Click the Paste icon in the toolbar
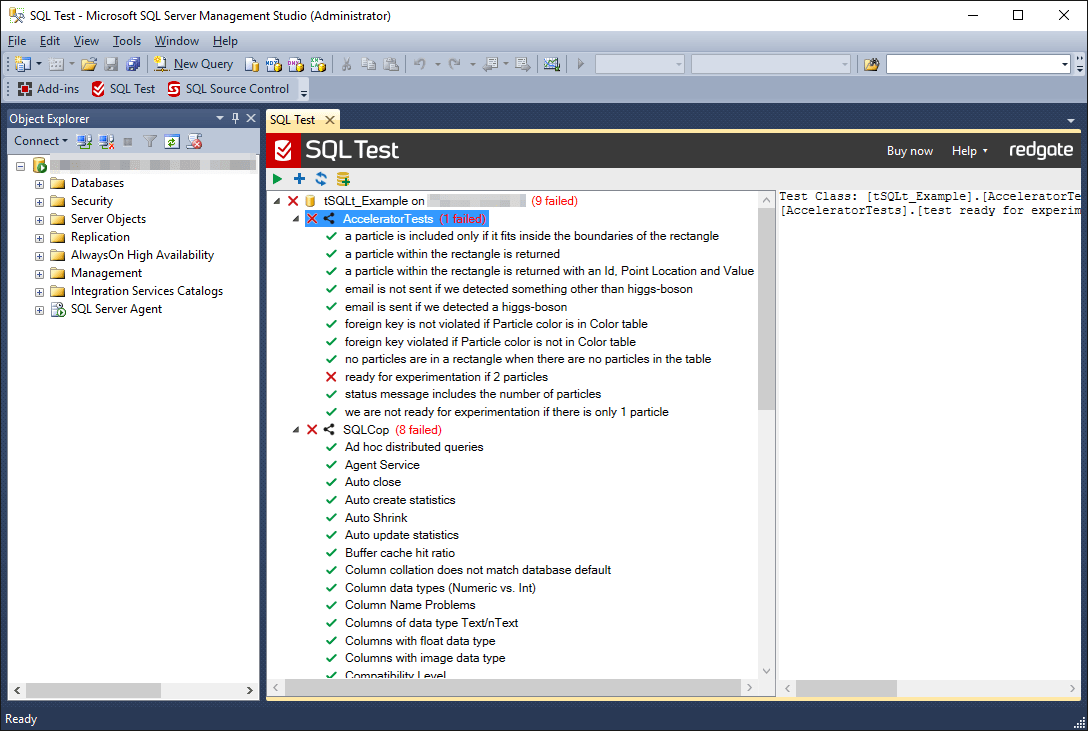 [391, 64]
